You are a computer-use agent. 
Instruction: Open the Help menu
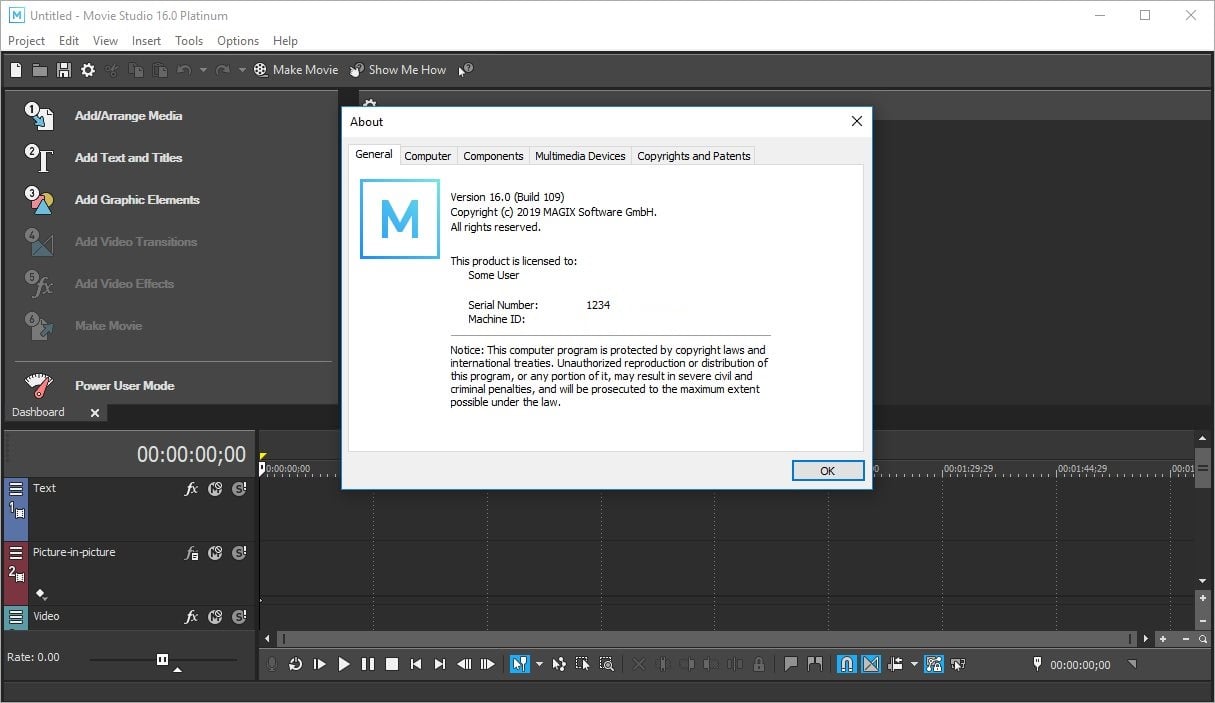[285, 41]
